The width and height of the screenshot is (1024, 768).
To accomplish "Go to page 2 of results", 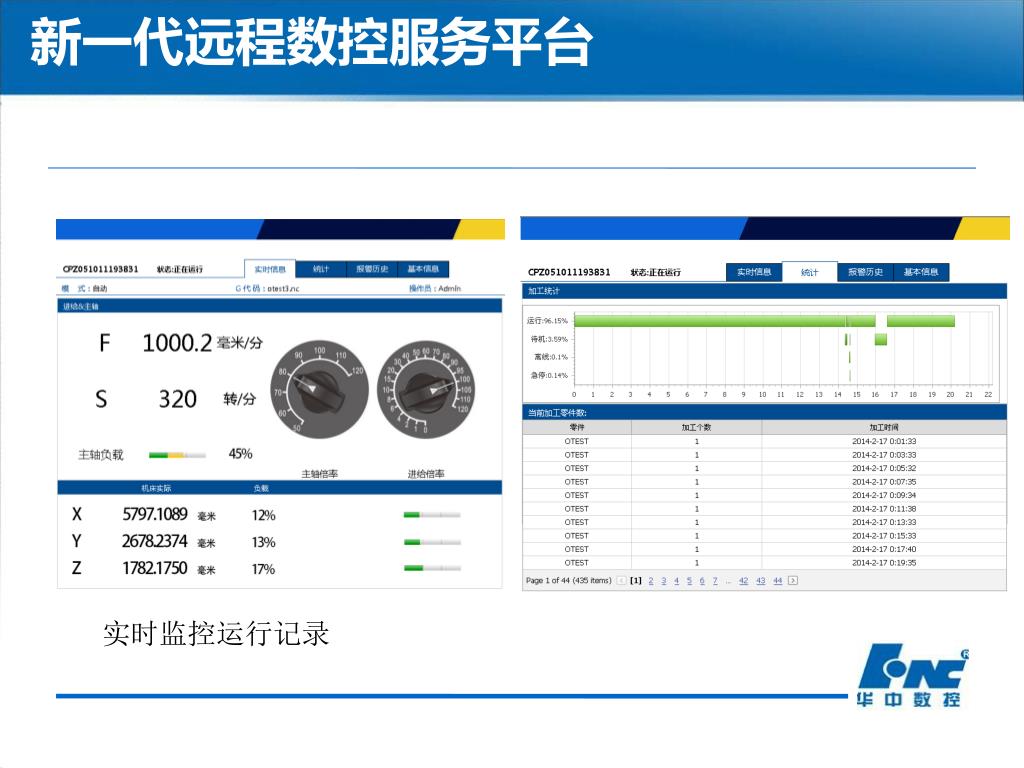I will pos(651,581).
